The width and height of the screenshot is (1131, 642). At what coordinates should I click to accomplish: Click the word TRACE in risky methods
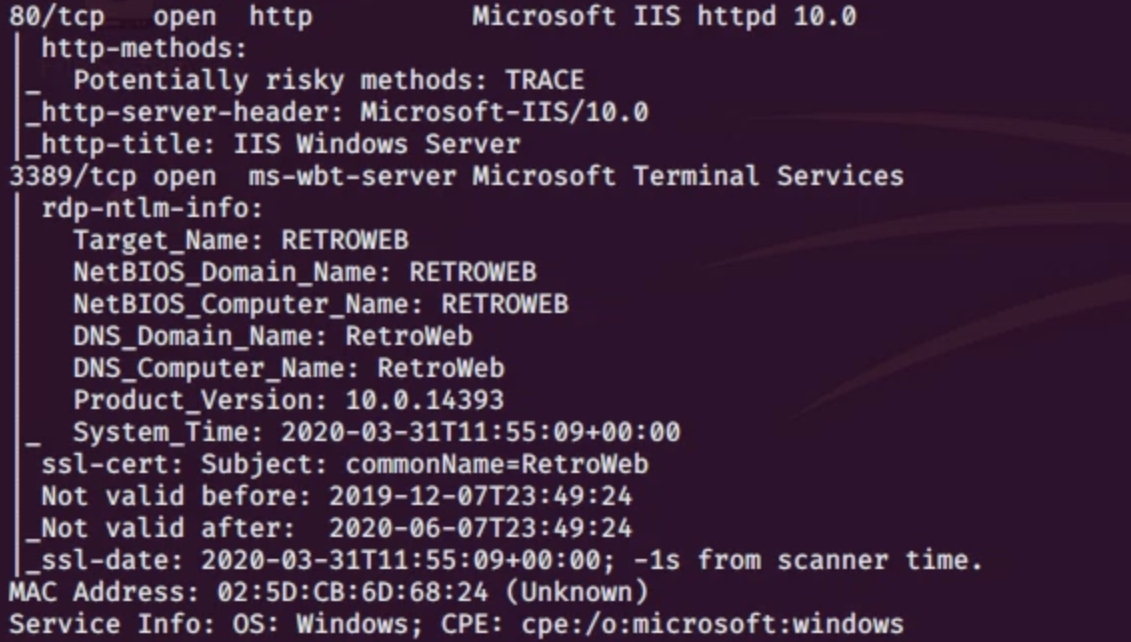point(544,80)
